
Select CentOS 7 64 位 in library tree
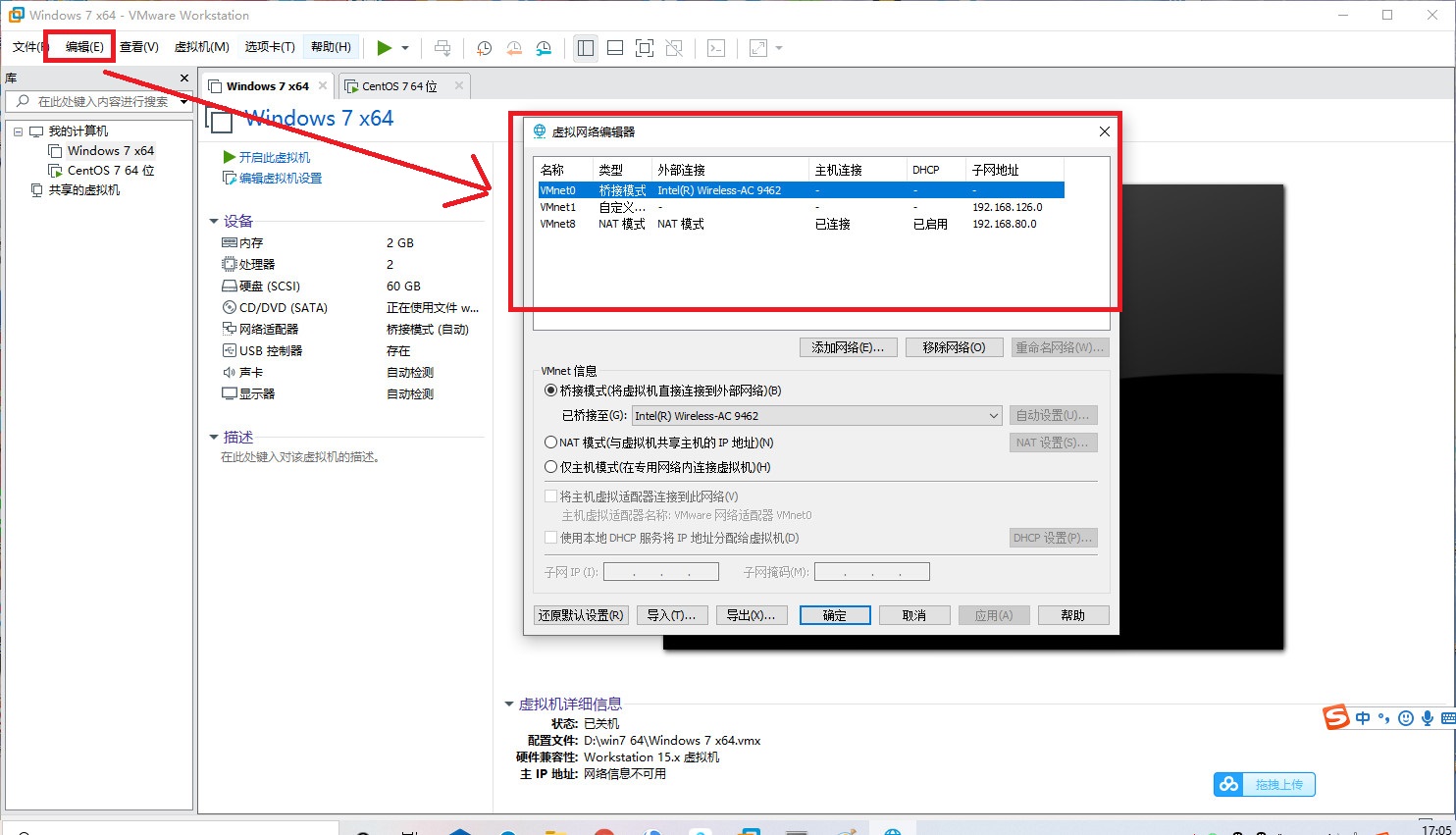tap(110, 171)
